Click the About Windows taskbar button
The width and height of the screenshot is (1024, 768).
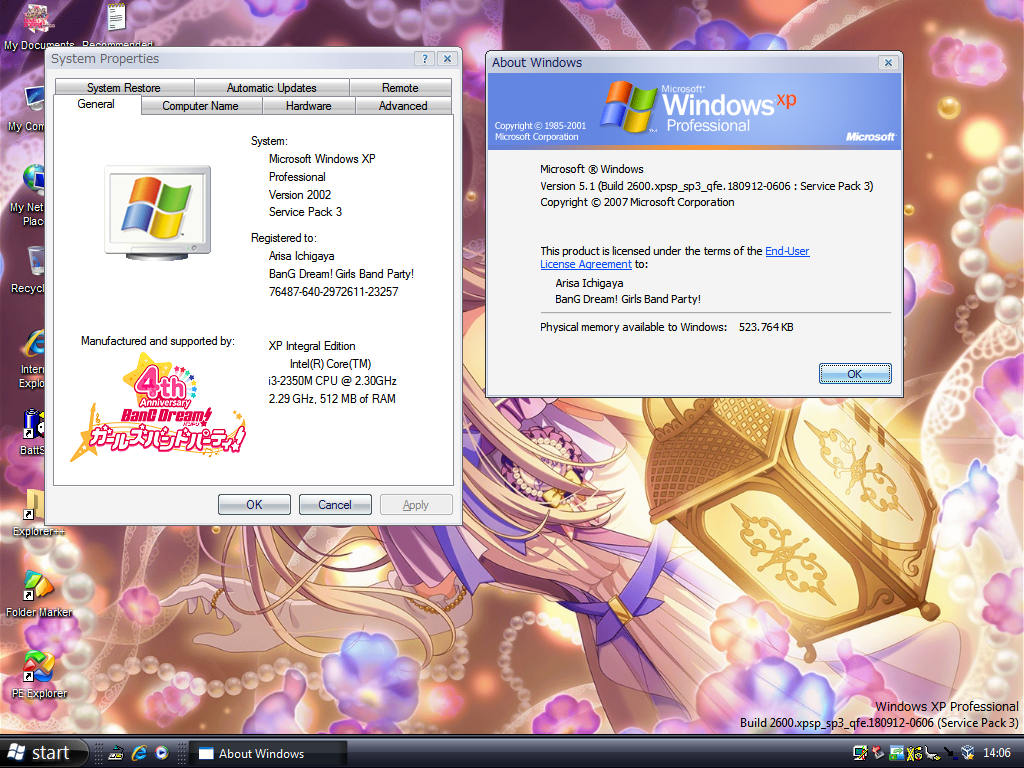[x=267, y=754]
